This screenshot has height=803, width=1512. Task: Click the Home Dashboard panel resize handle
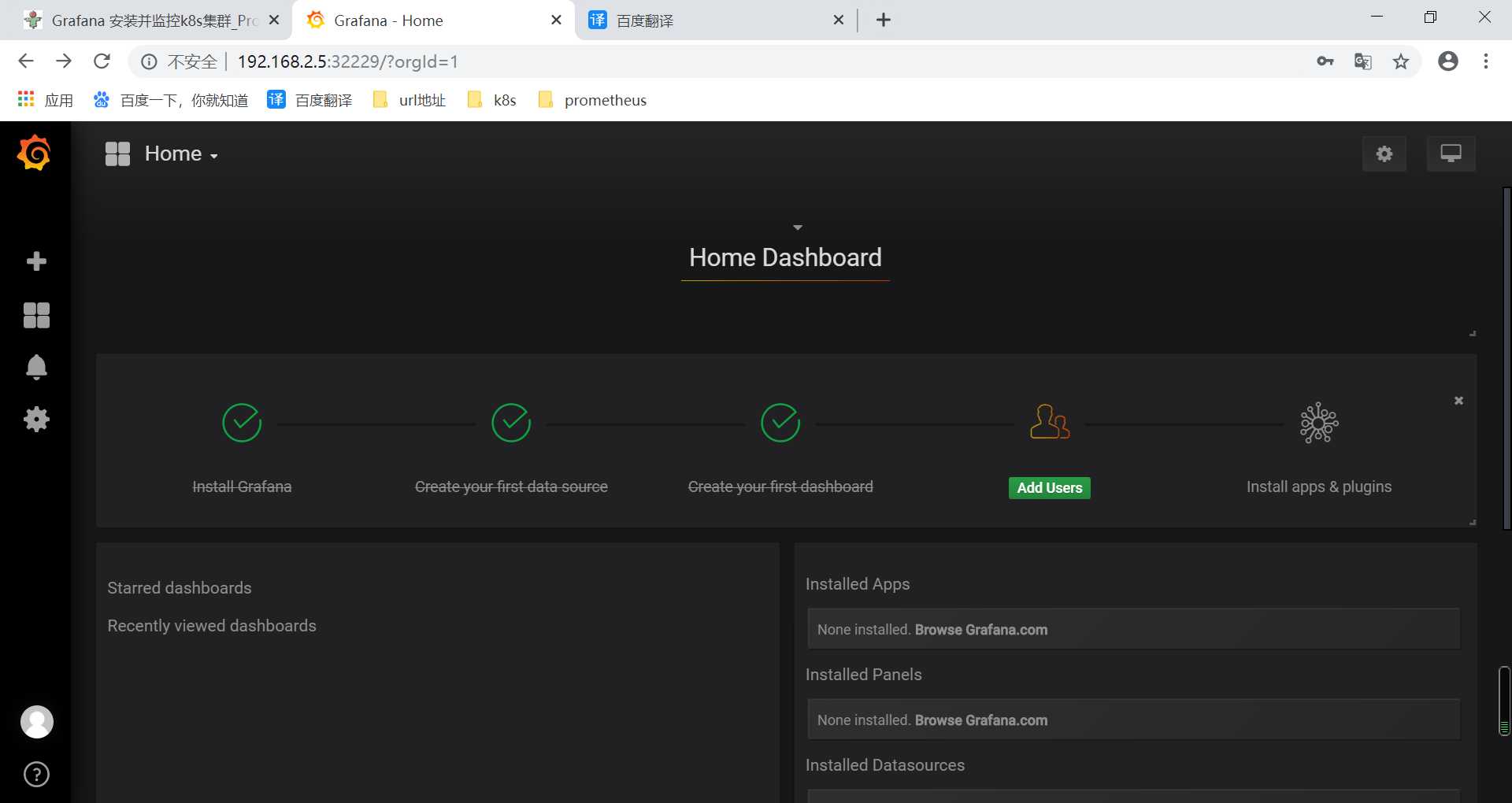coord(1472,334)
